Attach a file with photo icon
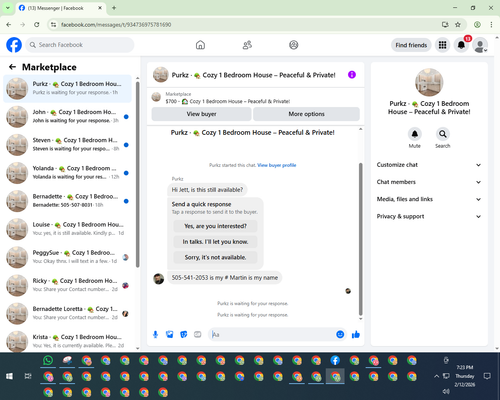The image size is (500, 400). pos(170,334)
